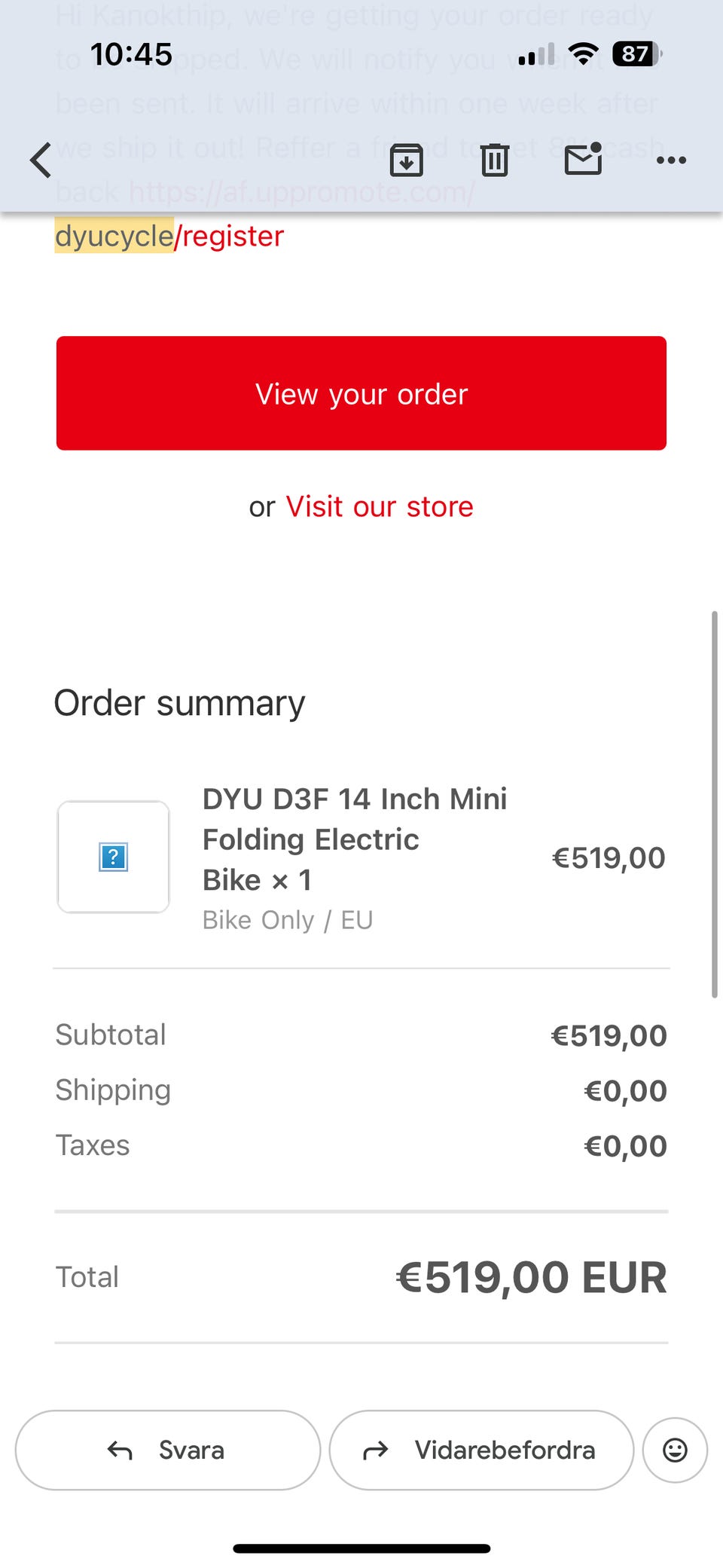Archive this email with the archive icon

(x=406, y=160)
